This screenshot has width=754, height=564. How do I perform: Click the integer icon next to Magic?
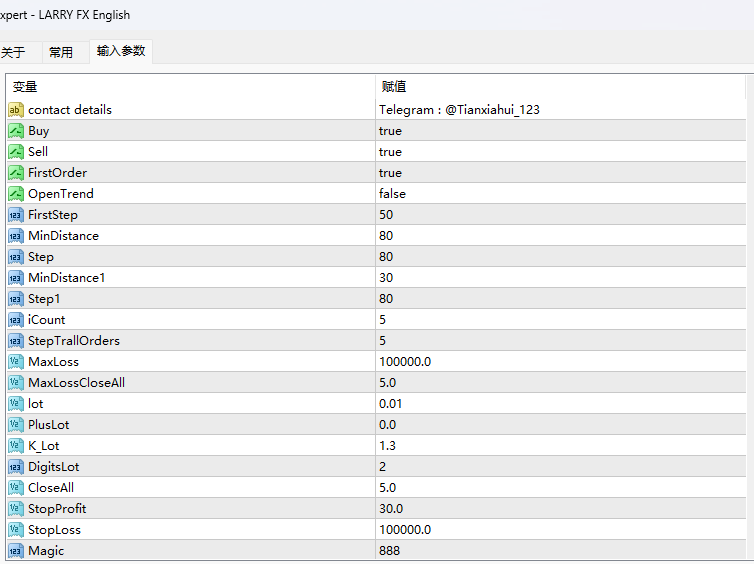16,551
